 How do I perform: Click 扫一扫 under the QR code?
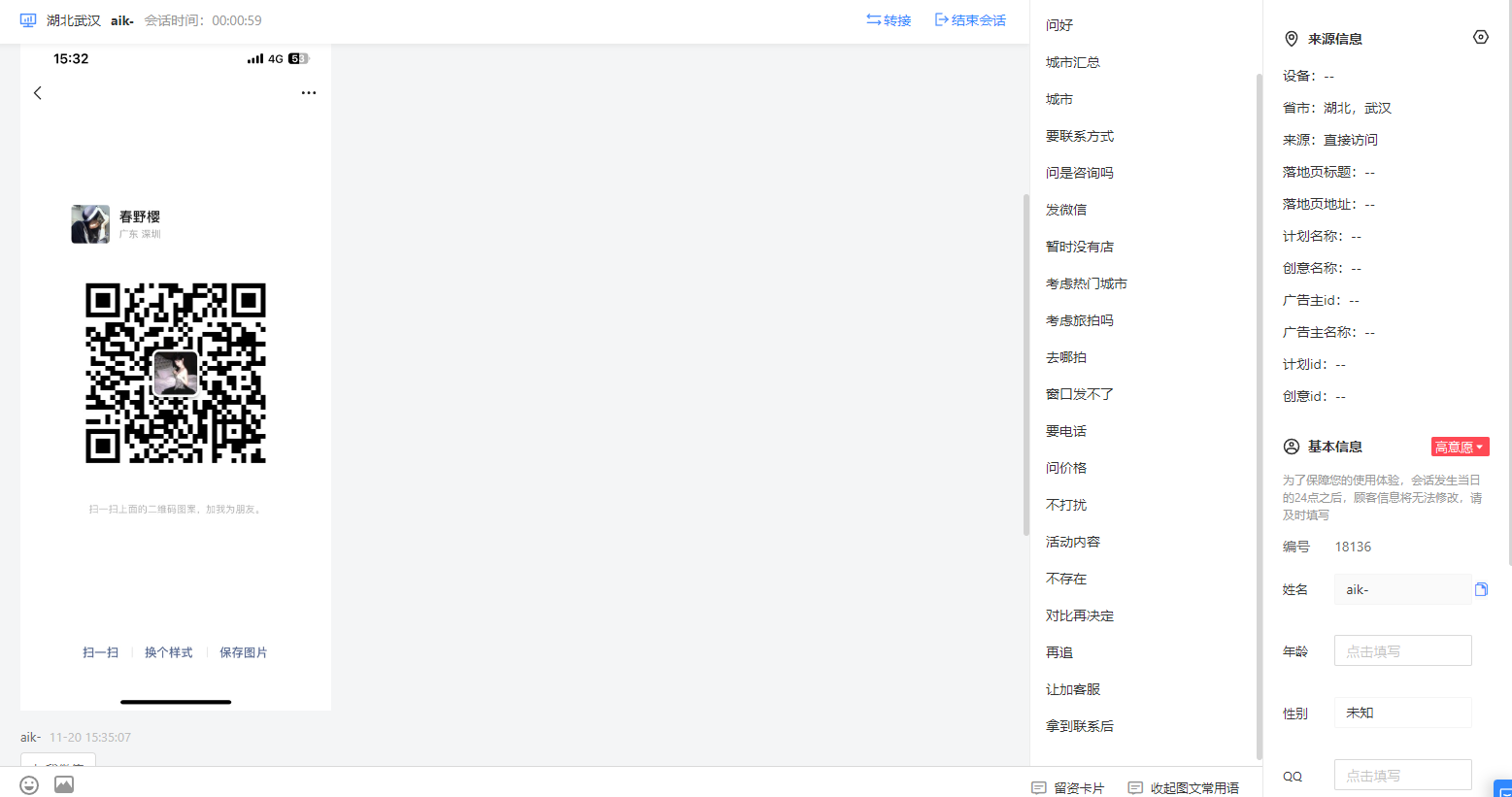pyautogui.click(x=101, y=652)
